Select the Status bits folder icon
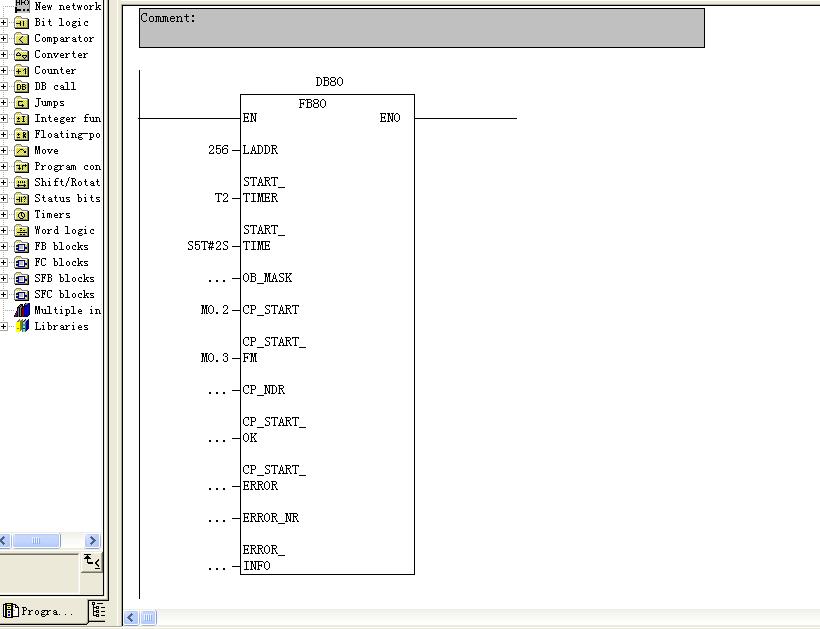 [x=21, y=199]
